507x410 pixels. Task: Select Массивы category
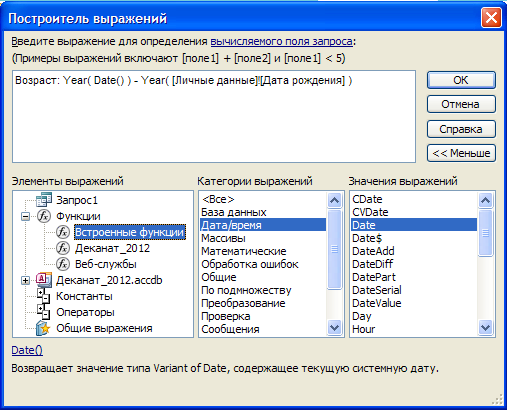coord(263,238)
